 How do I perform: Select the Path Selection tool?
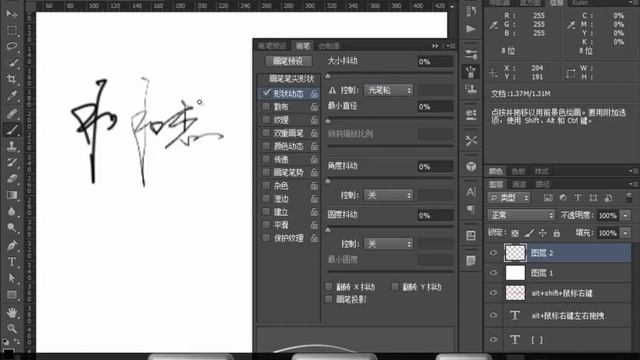12,278
